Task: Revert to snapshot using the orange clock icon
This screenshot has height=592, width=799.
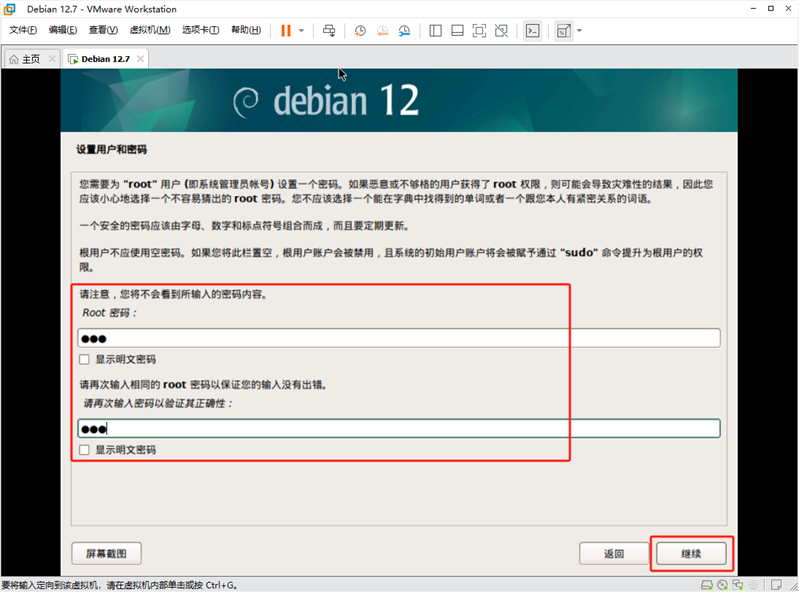Action: [x=382, y=31]
